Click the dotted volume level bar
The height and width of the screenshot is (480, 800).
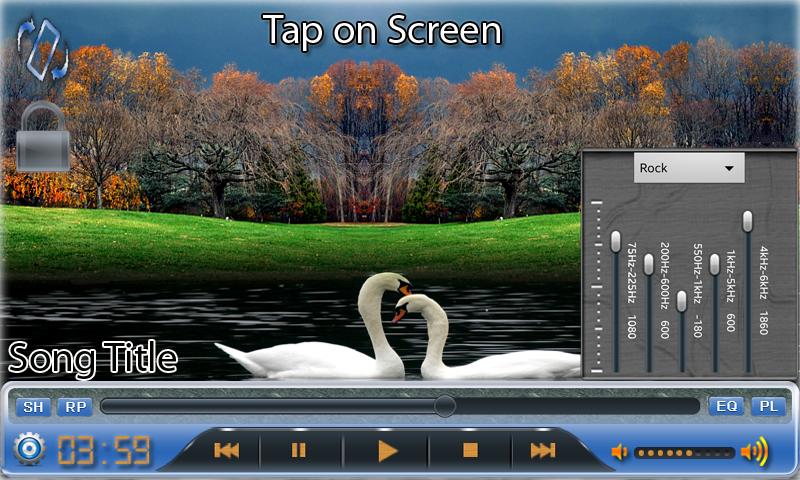(685, 453)
